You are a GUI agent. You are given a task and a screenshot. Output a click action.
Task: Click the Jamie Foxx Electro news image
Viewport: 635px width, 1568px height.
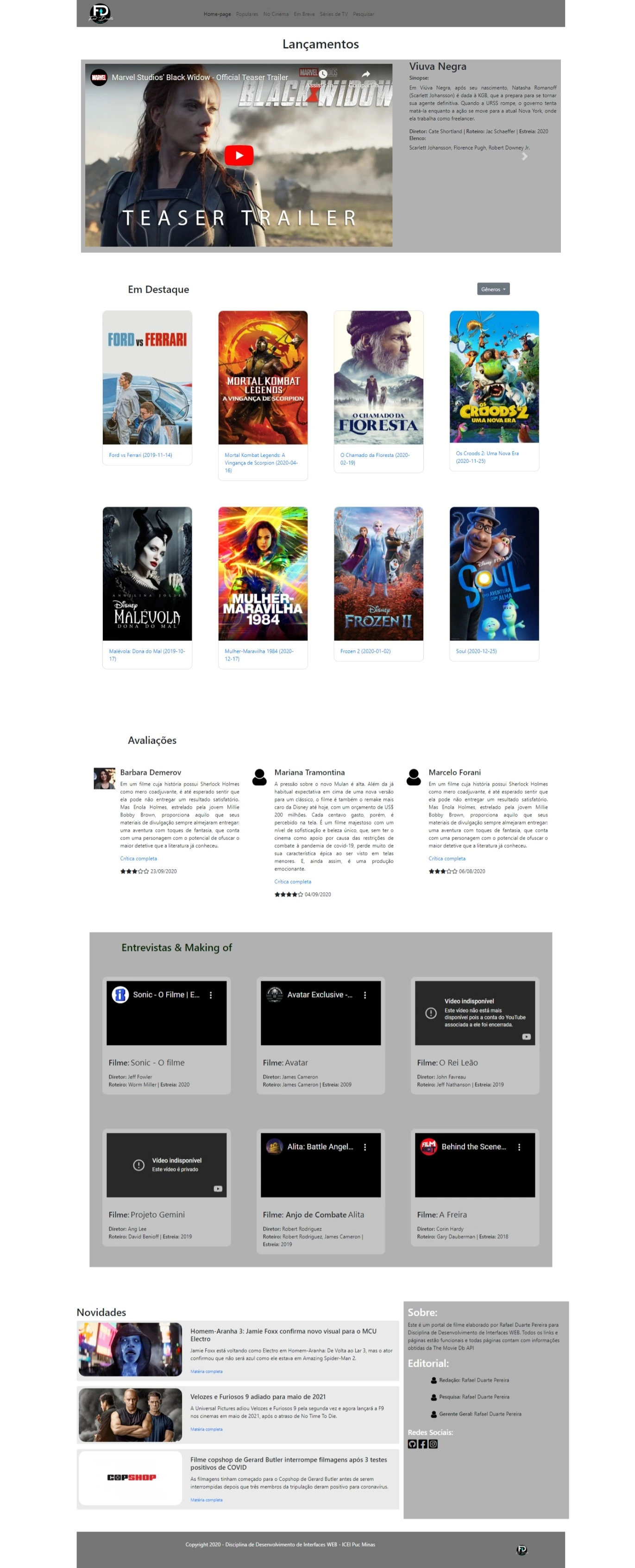point(131,1350)
